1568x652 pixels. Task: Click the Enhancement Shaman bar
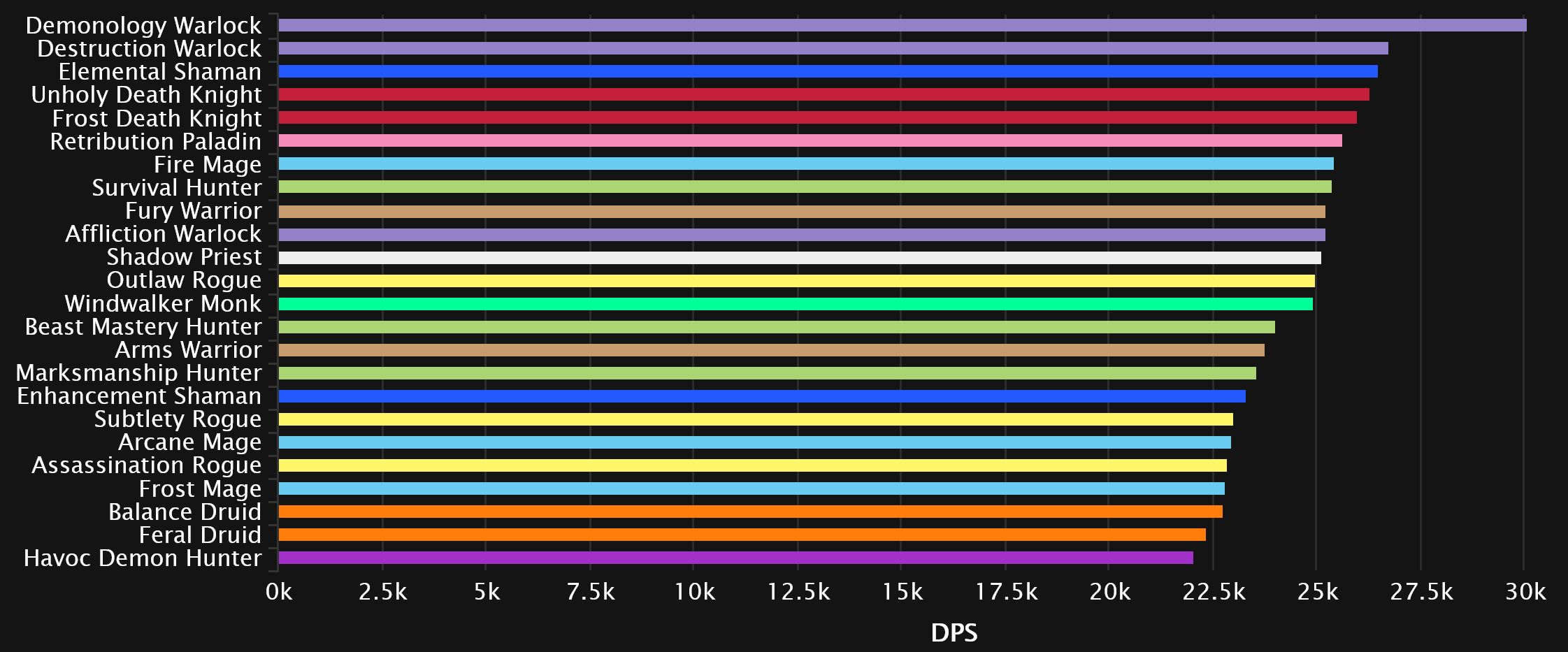(761, 396)
